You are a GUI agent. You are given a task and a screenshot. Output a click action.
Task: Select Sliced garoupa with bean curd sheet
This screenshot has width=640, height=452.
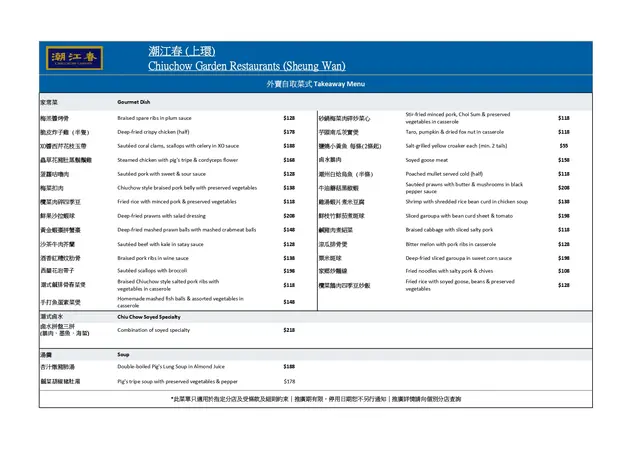pyautogui.click(x=458, y=215)
